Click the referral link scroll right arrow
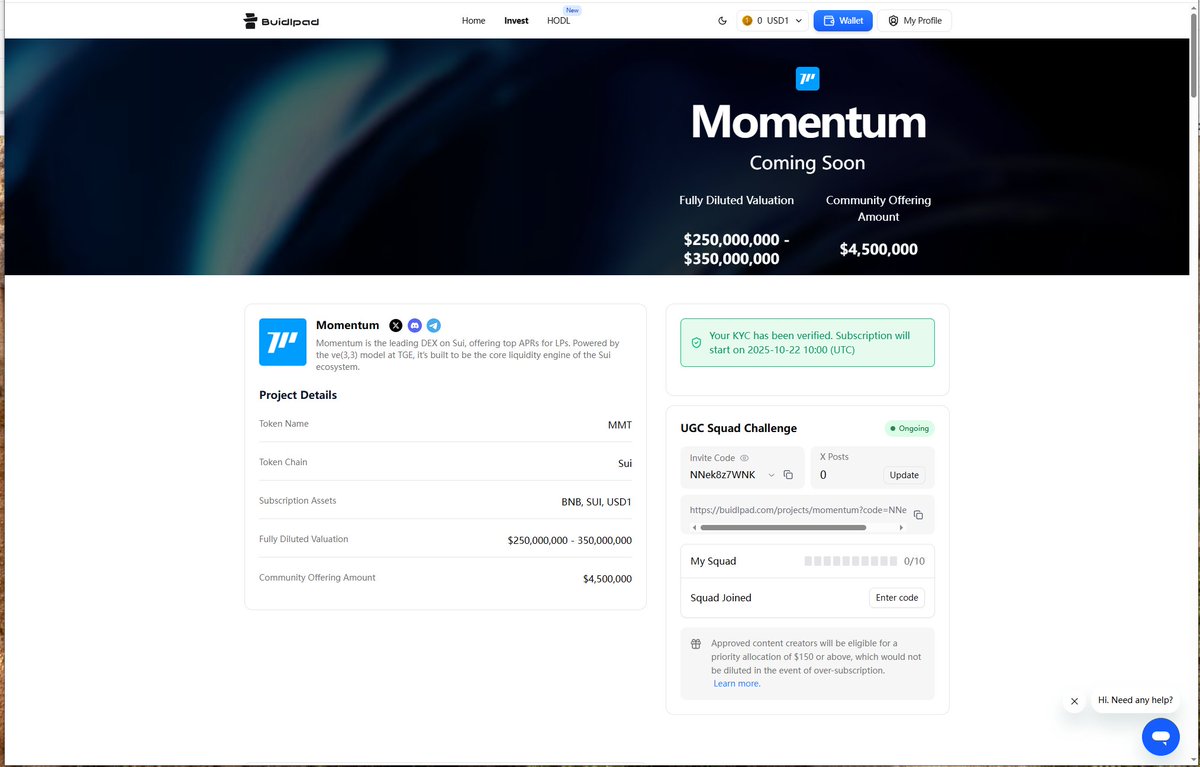Viewport: 1200px width, 767px height. click(902, 527)
